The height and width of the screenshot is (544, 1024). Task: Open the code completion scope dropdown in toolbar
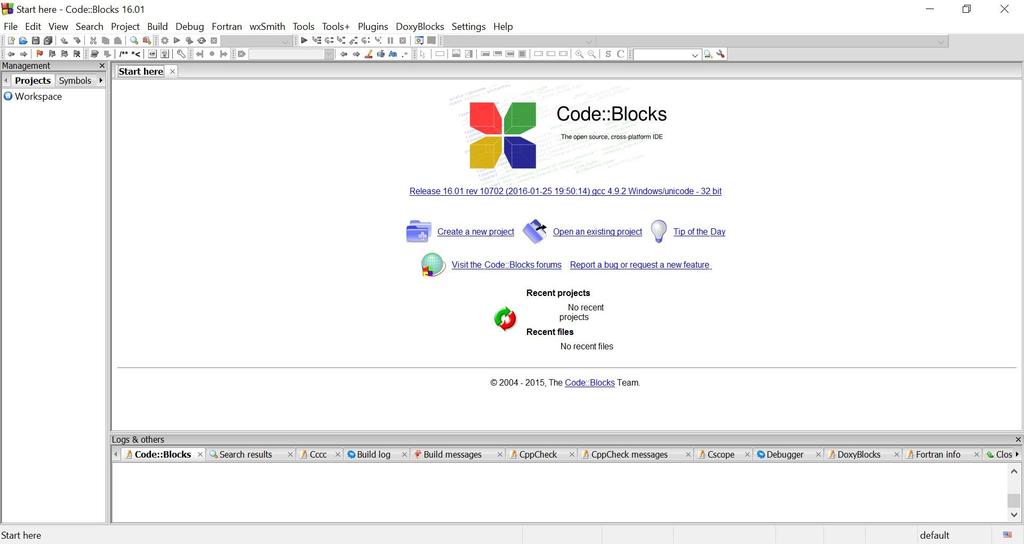point(519,41)
